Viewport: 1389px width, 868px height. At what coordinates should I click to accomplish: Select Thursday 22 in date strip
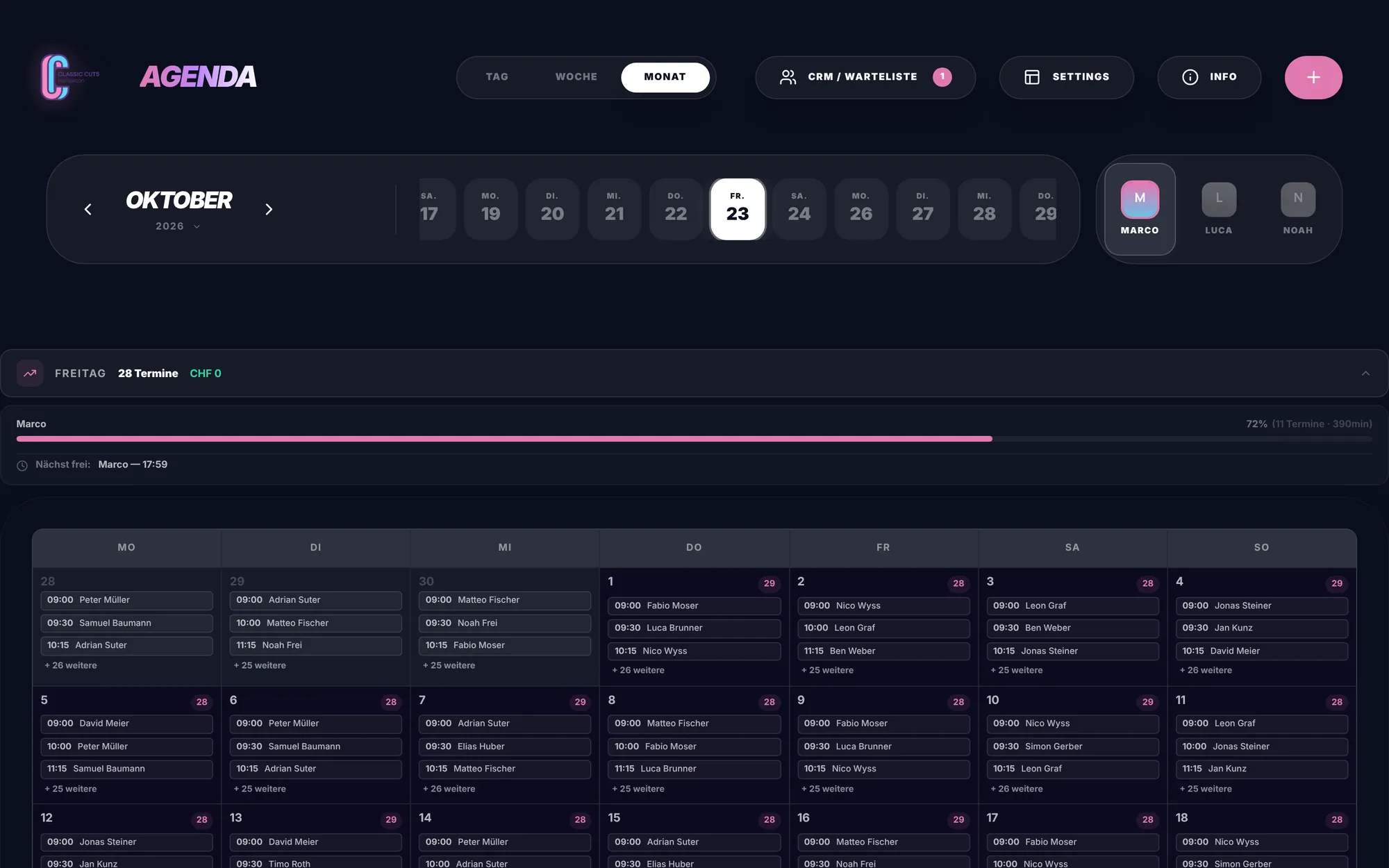[676, 209]
